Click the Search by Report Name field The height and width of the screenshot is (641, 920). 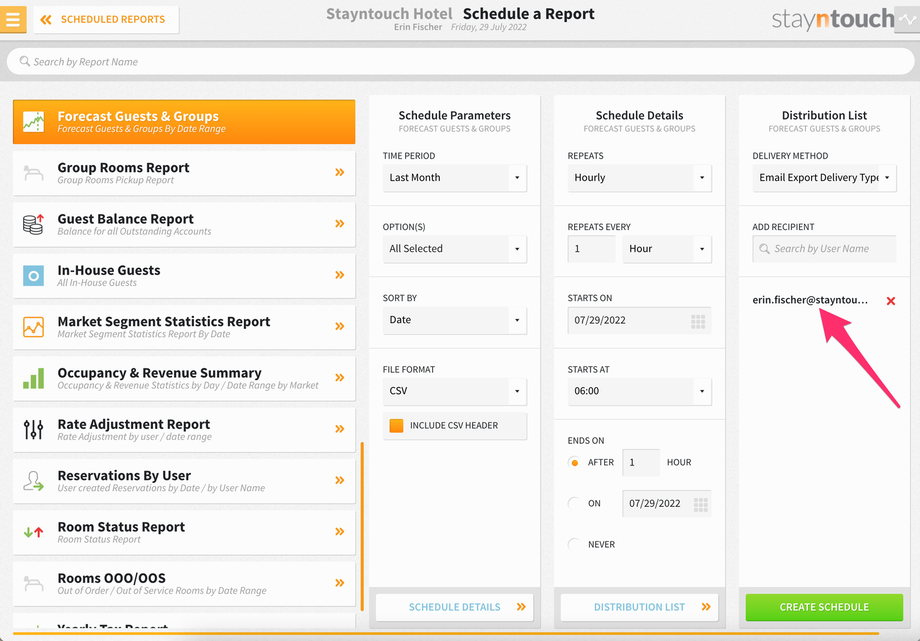(460, 62)
